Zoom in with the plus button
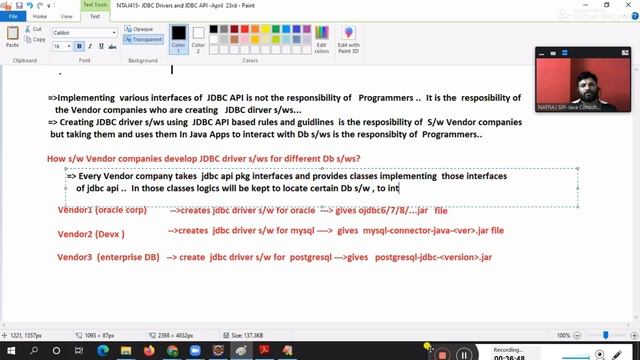The height and width of the screenshot is (360, 640). (634, 335)
